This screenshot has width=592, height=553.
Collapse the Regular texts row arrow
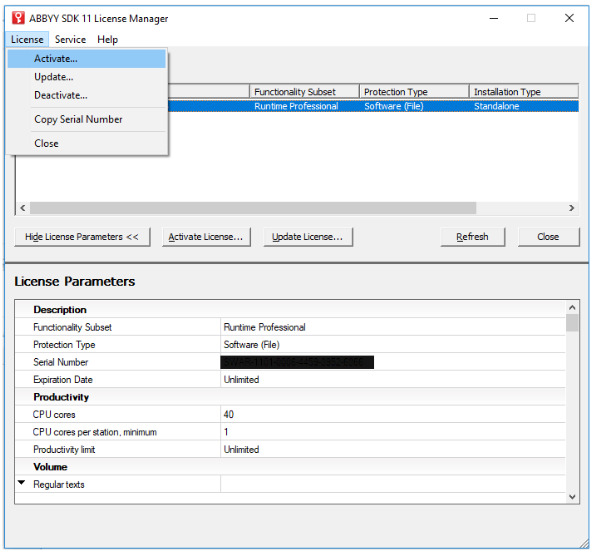pos(22,483)
